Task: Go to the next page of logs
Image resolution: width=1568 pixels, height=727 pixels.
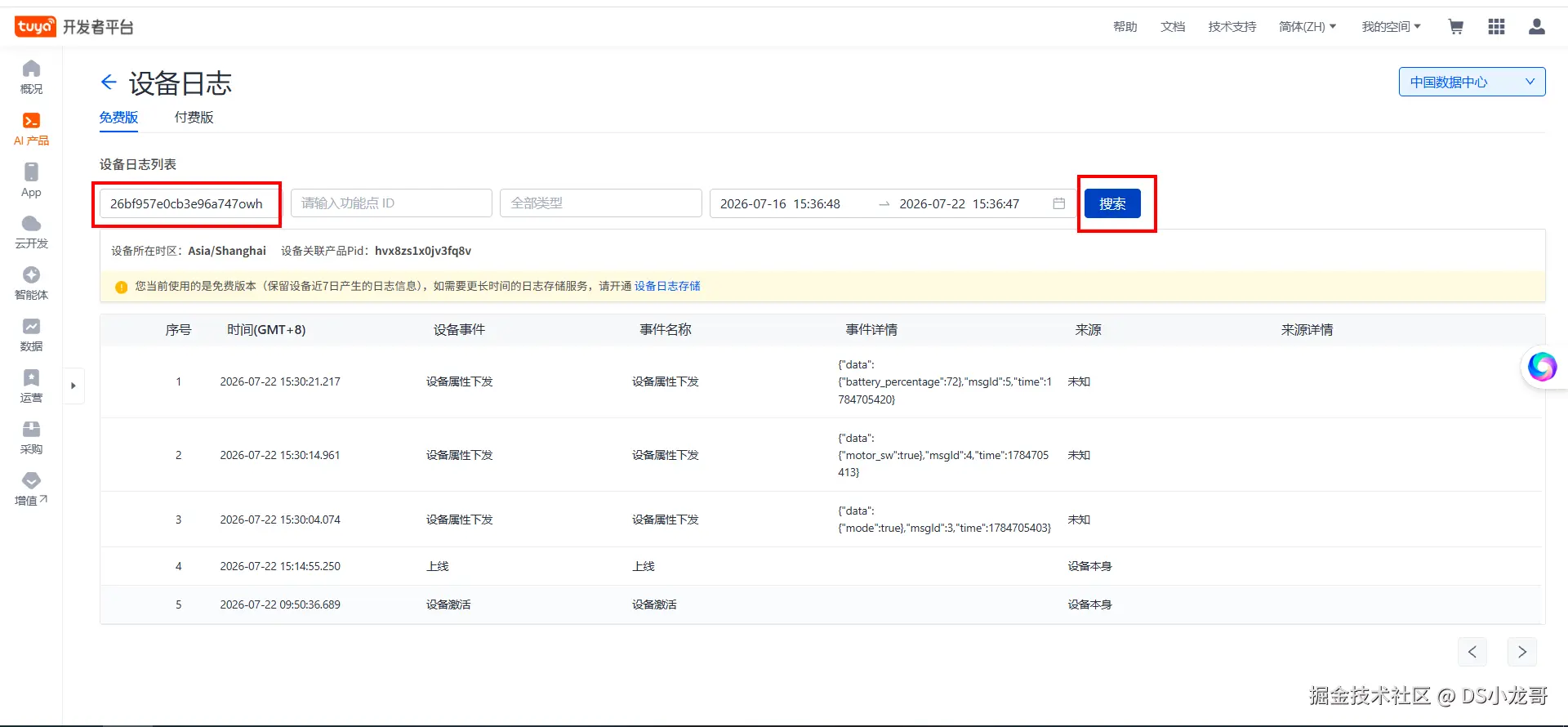Action: [x=1522, y=652]
